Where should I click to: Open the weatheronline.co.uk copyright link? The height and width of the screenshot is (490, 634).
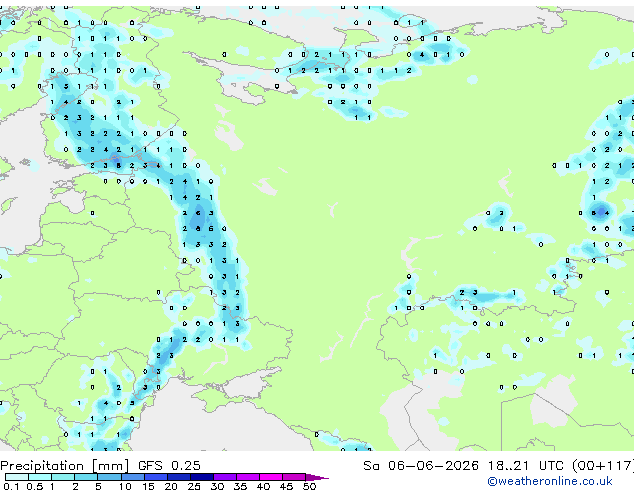550,481
